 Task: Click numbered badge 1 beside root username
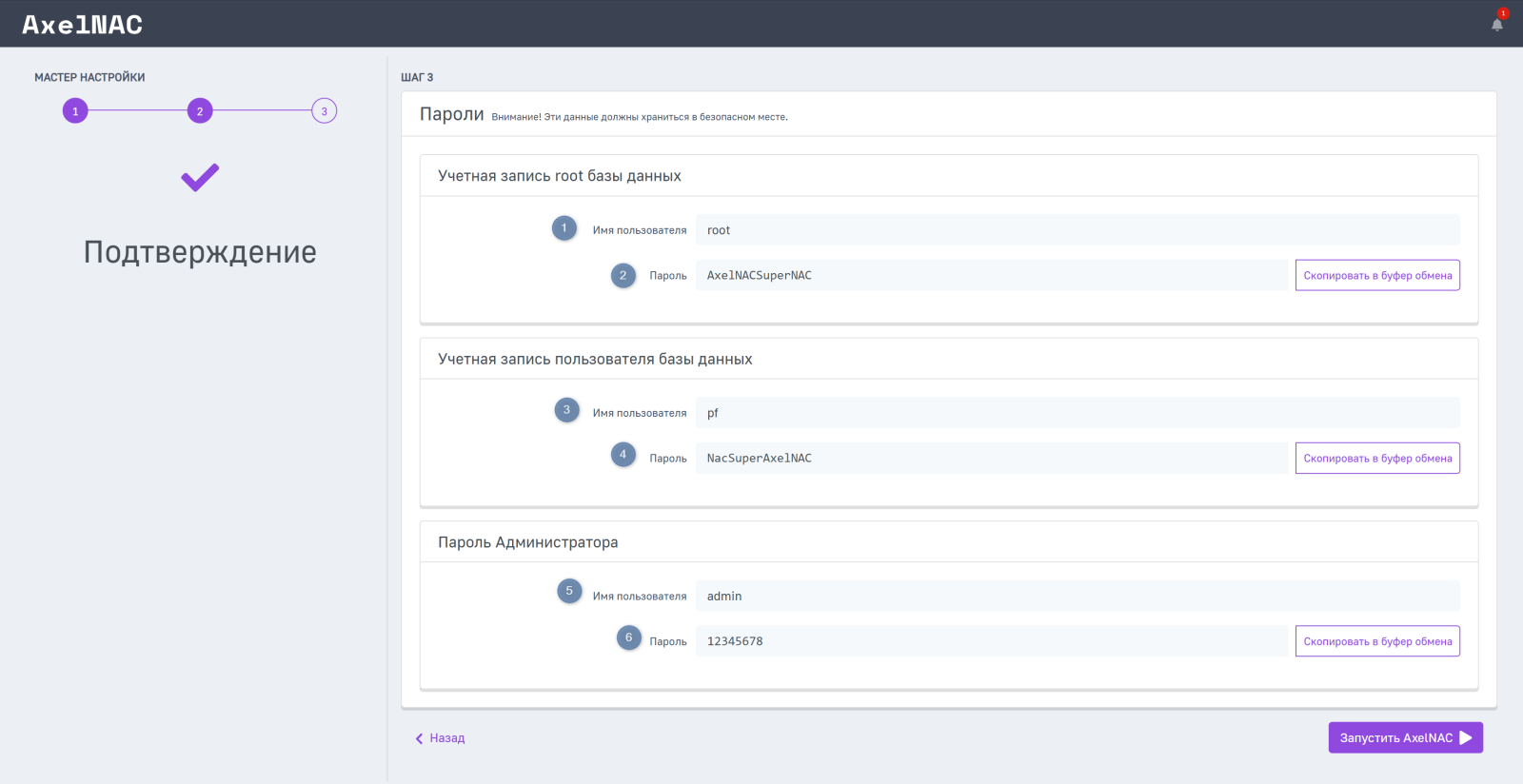click(564, 228)
